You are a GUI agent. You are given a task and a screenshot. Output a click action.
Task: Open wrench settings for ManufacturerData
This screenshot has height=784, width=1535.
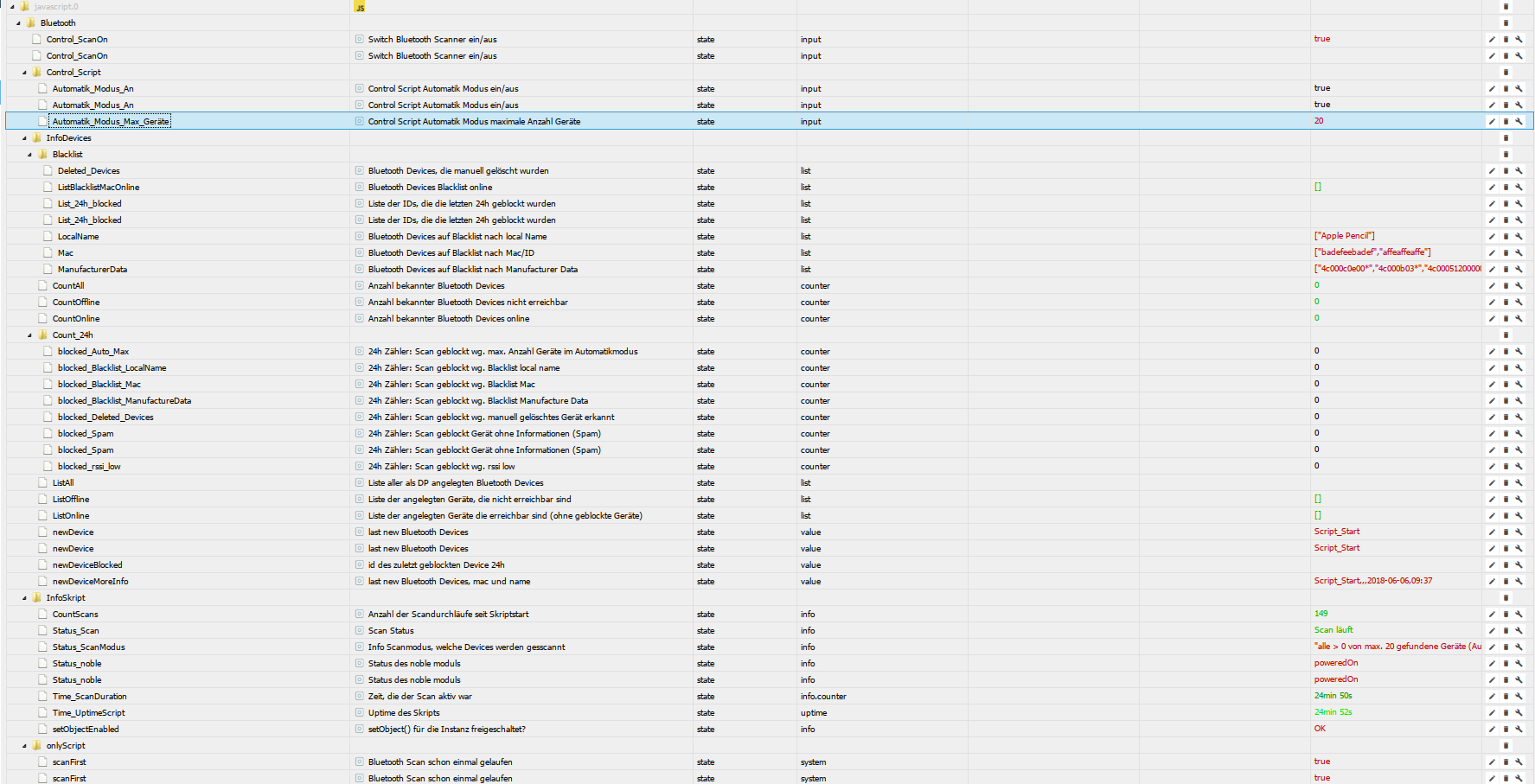click(1519, 270)
